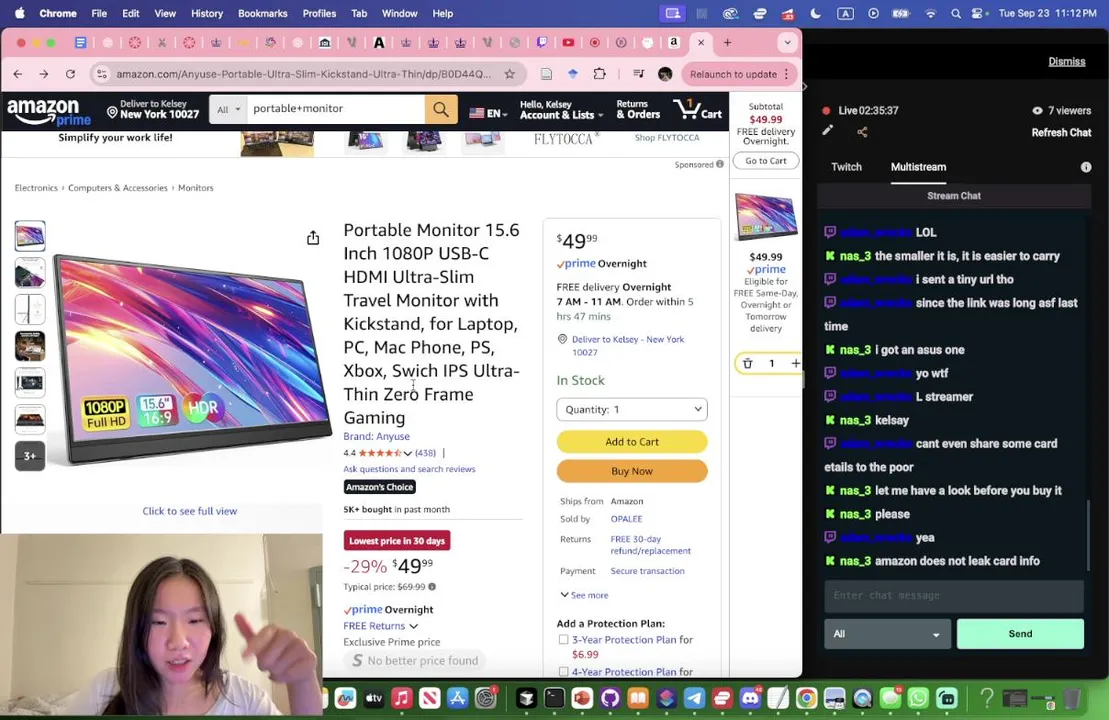This screenshot has height=720, width=1109.
Task: Open search category All dropdown
Action: pyautogui.click(x=228, y=110)
